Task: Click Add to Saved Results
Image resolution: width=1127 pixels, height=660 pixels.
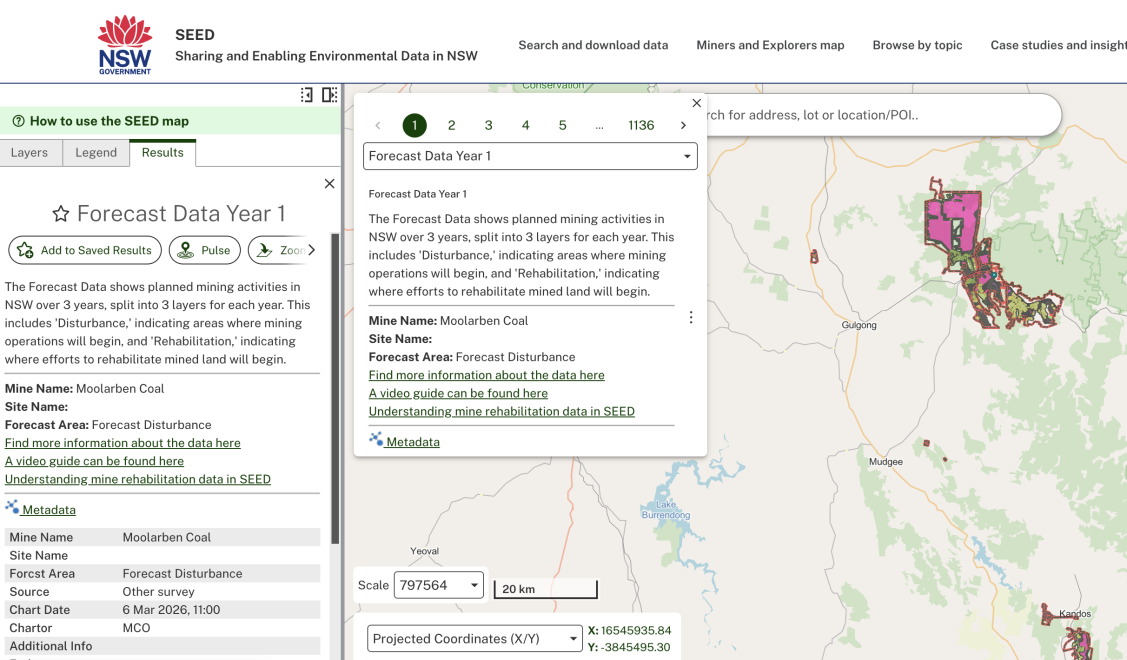Action: tap(85, 250)
